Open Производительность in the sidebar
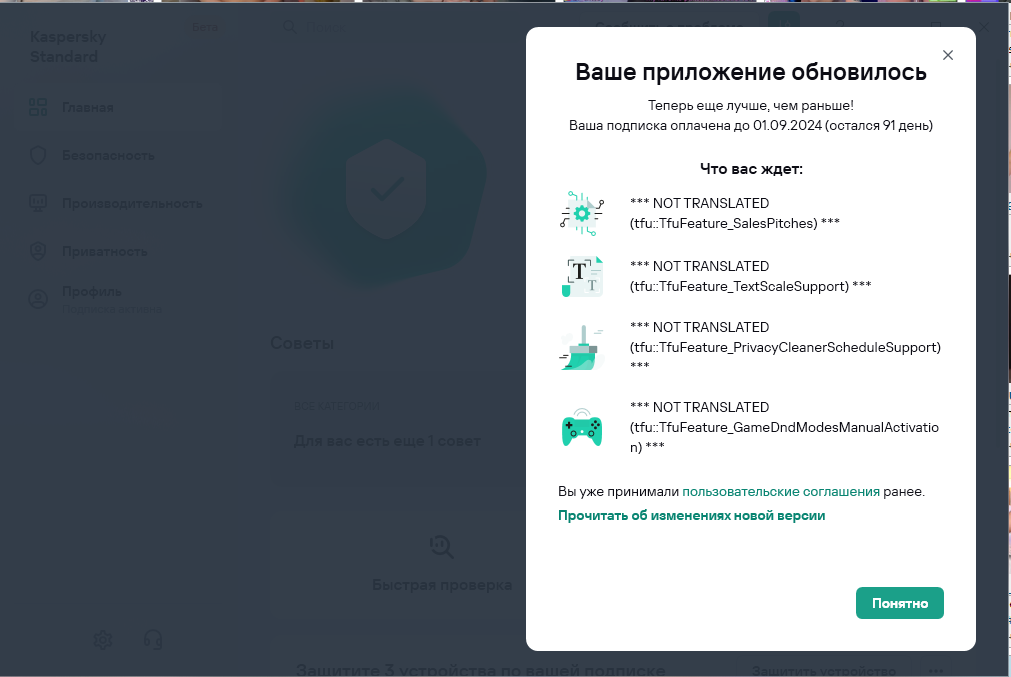This screenshot has height=677, width=1011. [x=132, y=204]
